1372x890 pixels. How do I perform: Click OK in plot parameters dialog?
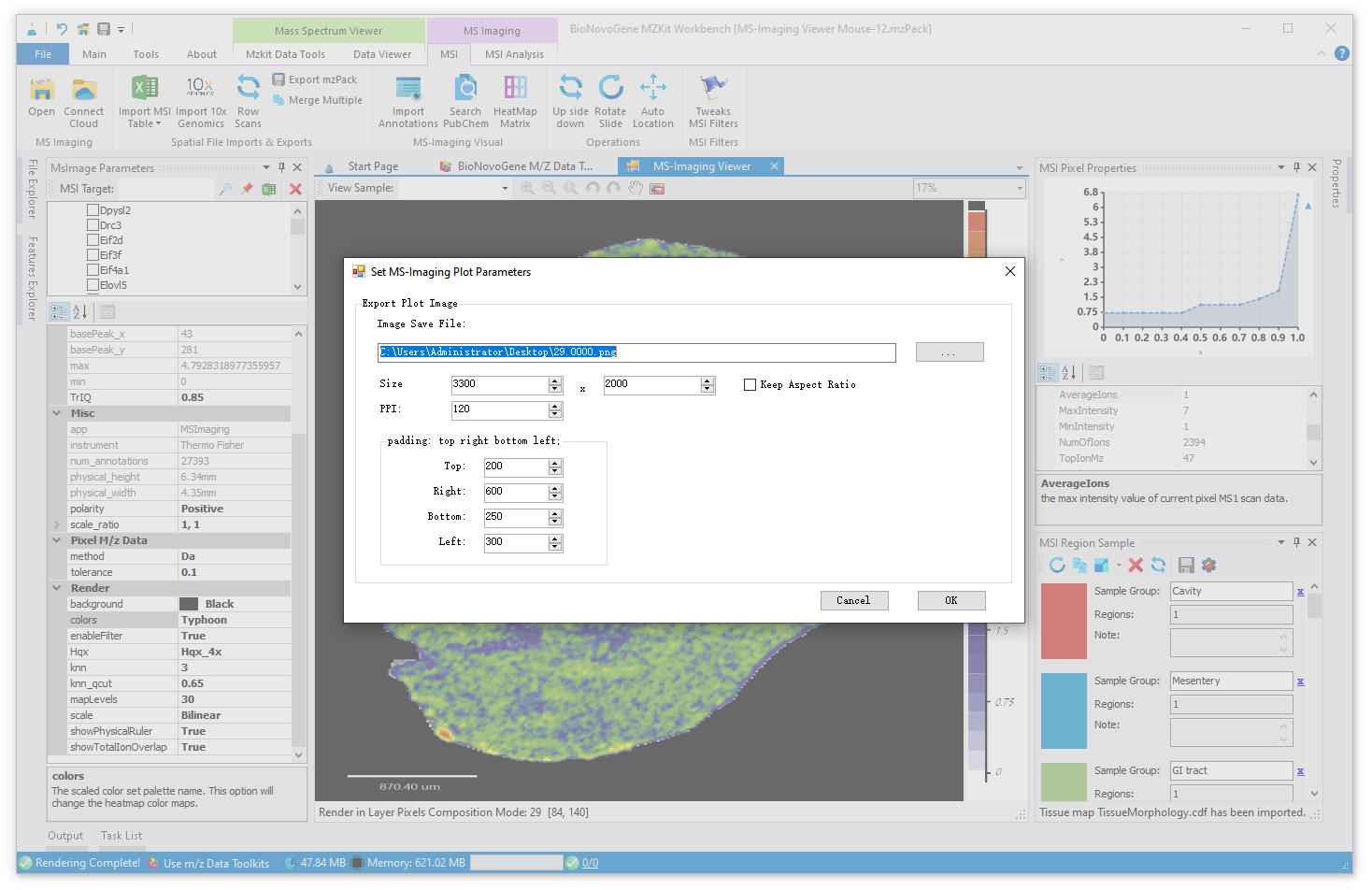(950, 600)
